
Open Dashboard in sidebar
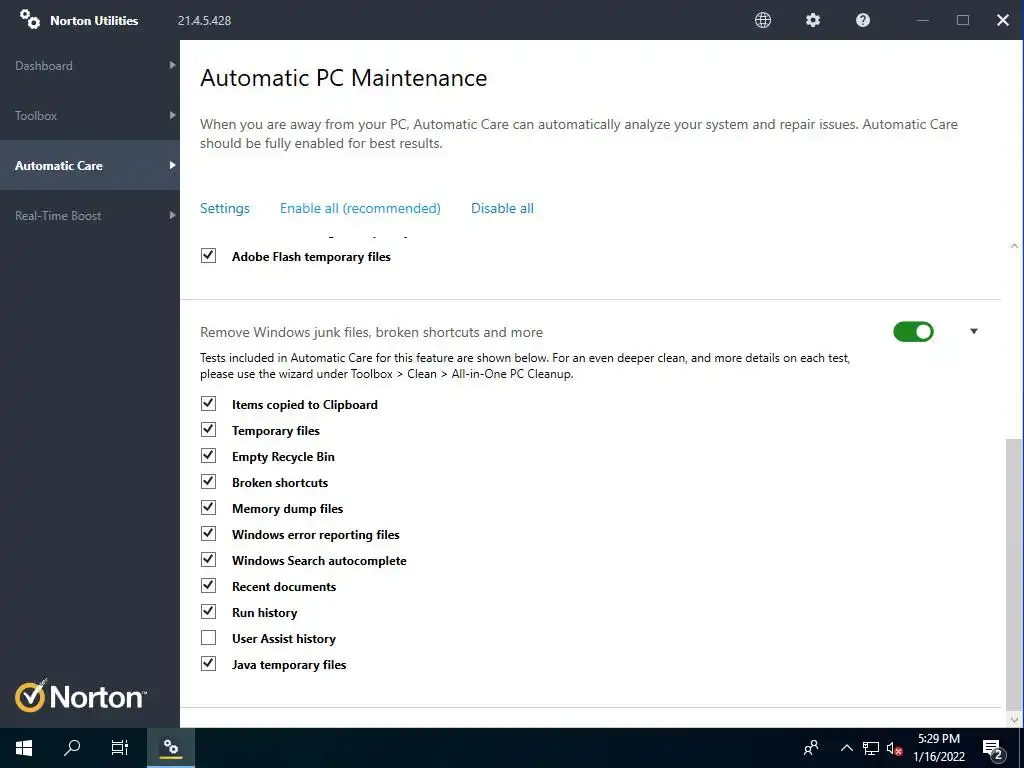(90, 65)
